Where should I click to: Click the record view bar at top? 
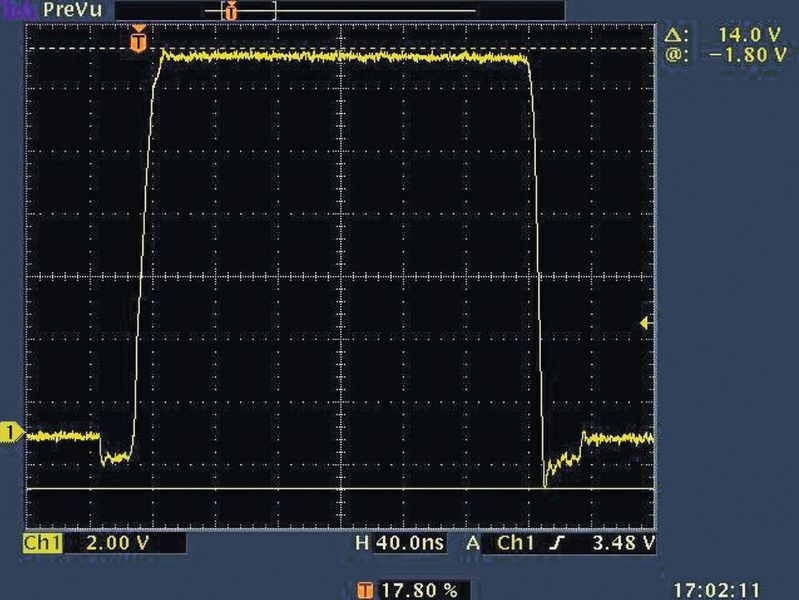340,10
